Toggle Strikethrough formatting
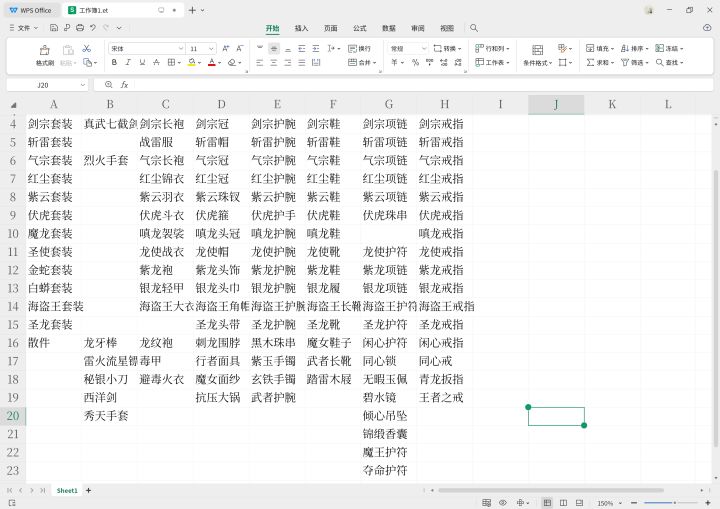 (157, 62)
